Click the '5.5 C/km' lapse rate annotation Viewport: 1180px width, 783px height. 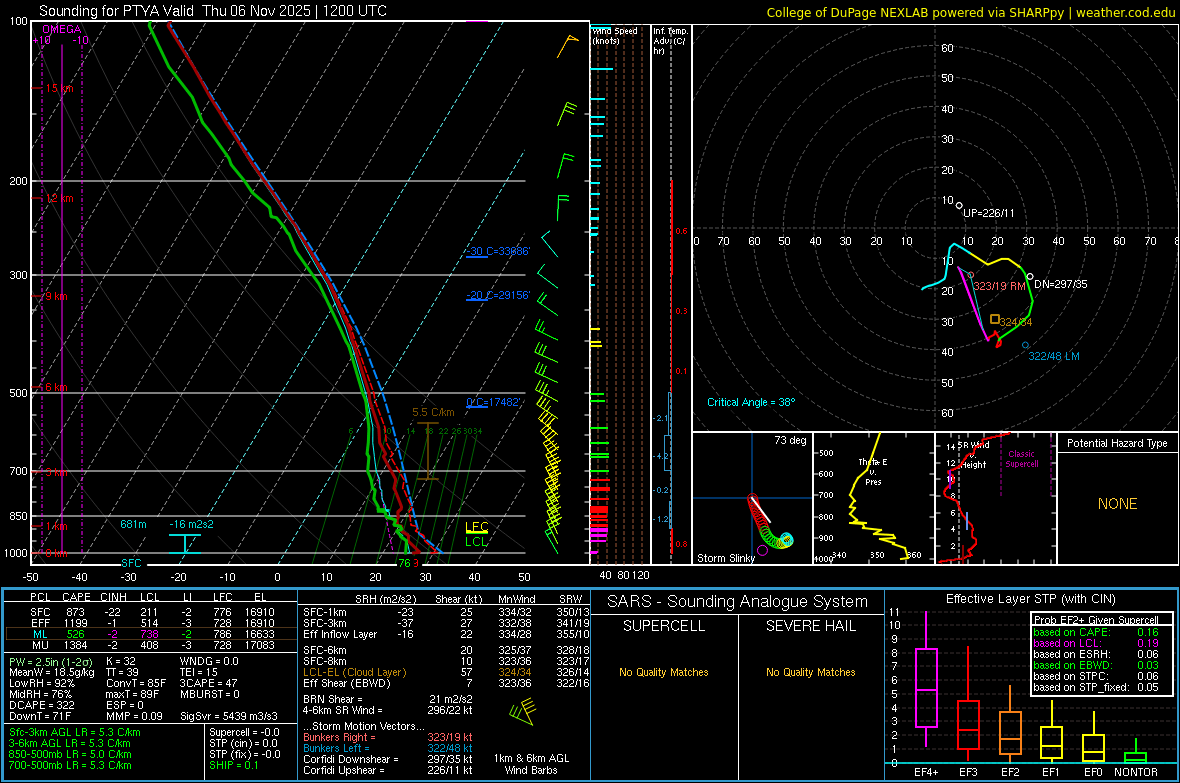click(433, 412)
